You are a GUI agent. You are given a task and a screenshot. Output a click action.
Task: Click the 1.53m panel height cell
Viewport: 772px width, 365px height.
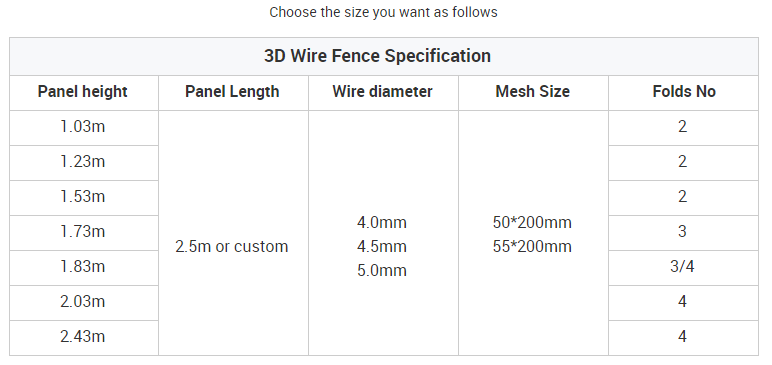(x=83, y=197)
